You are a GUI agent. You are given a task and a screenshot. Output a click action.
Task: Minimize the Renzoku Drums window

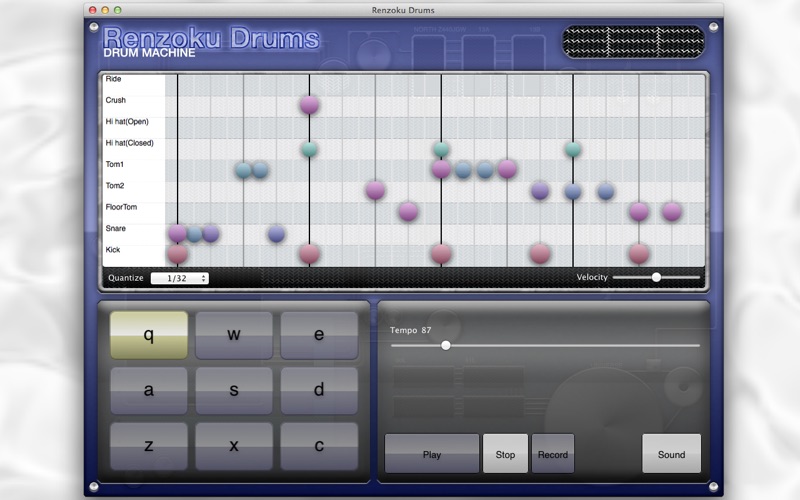click(105, 10)
